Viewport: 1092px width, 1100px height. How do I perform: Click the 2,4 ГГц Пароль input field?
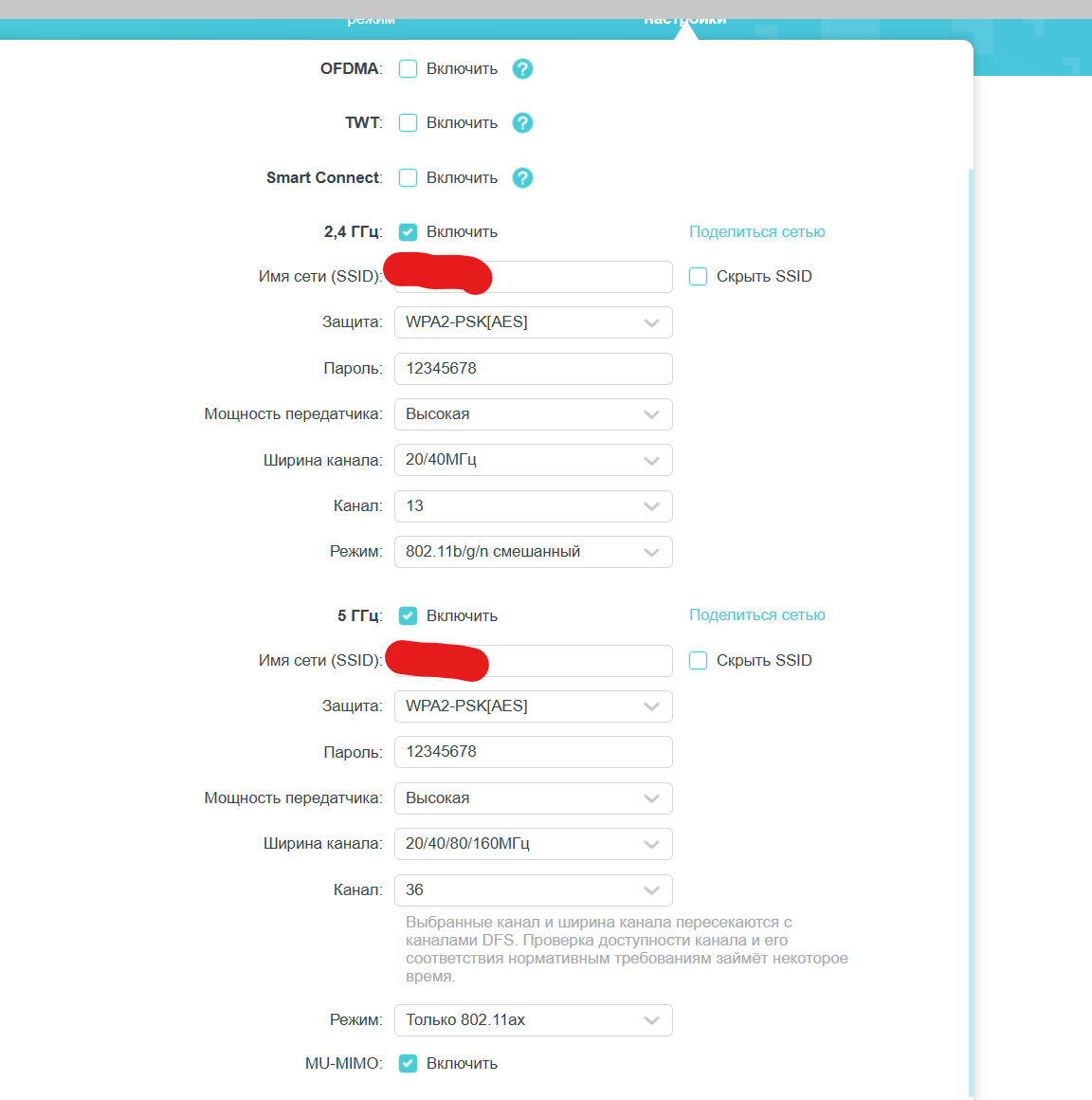pos(533,369)
